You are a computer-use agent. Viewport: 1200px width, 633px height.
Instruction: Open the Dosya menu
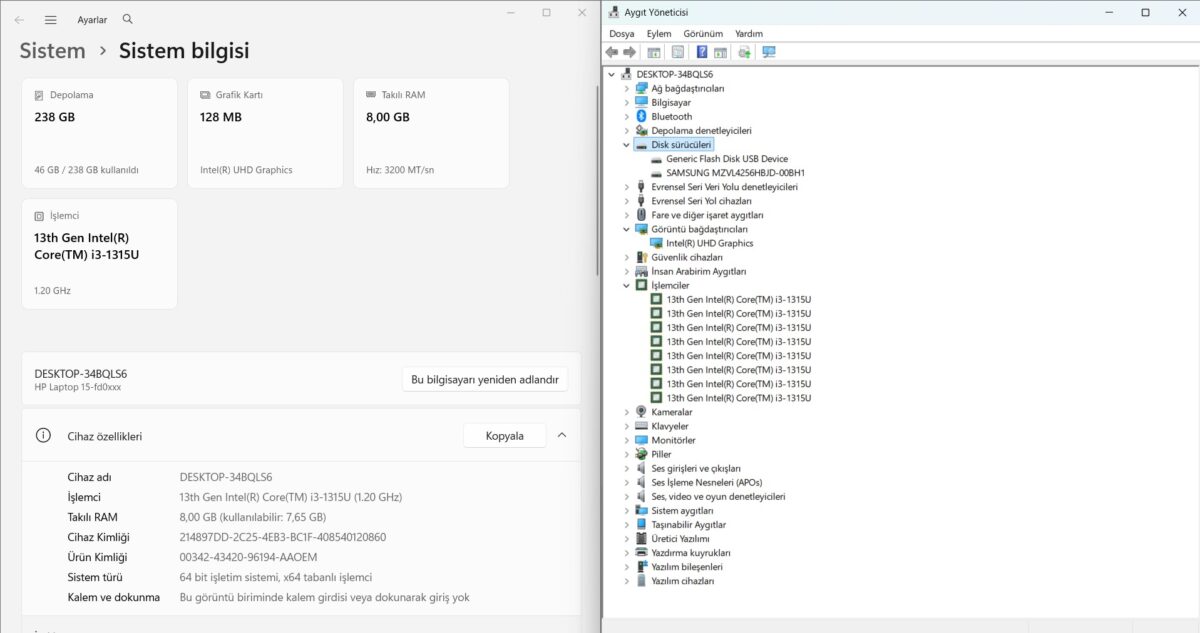[x=622, y=33]
